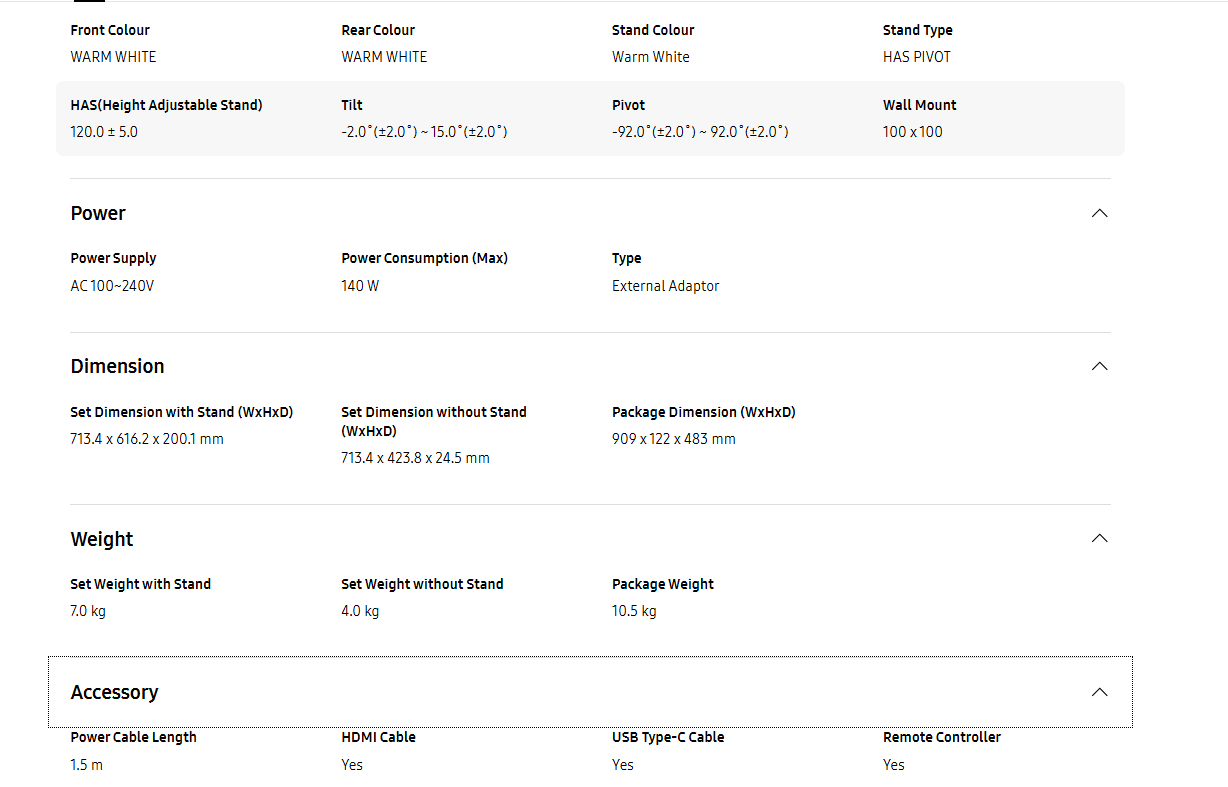This screenshot has height=787, width=1228.
Task: Click the 1.5 m value
Action: point(86,765)
